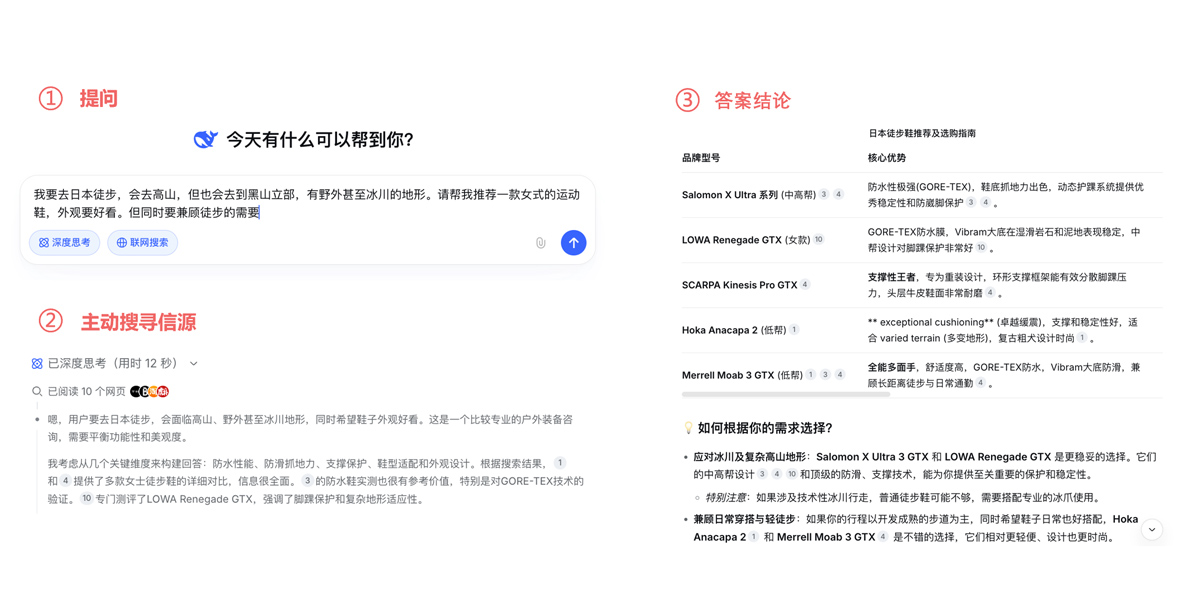The width and height of the screenshot is (1200, 600).
Task: Open citation 10 next to LOWA Renegade GTX
Action: pos(818,240)
